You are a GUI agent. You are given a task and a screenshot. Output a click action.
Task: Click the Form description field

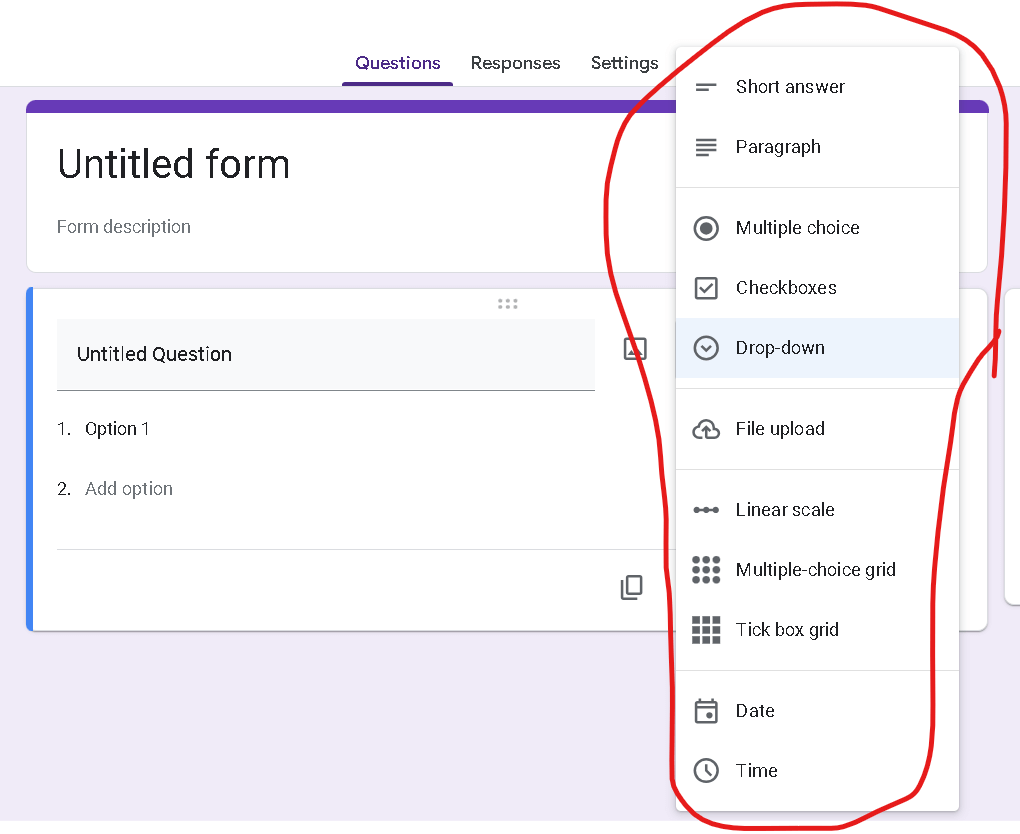124,227
